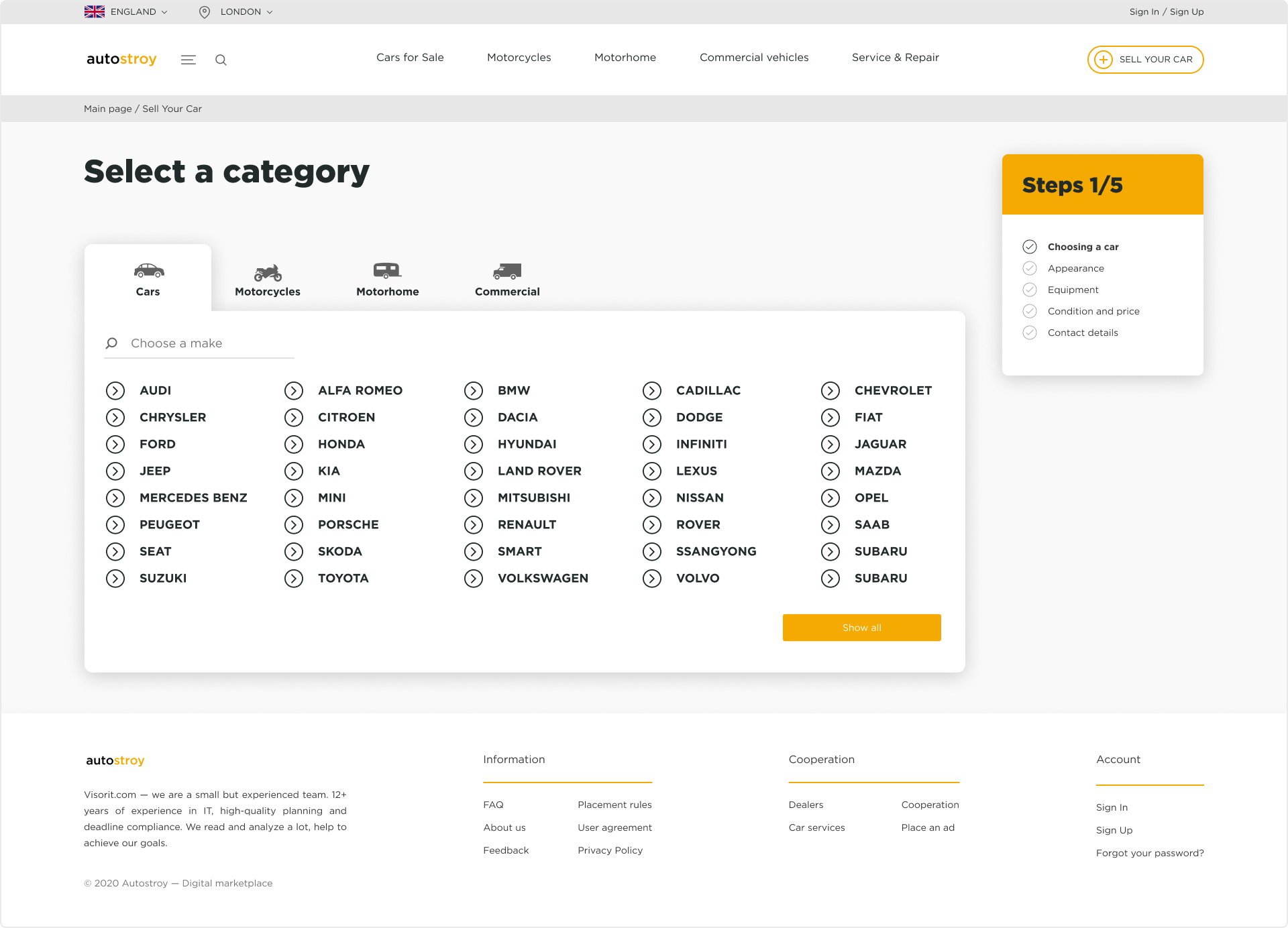Screen dimensions: 1288x928
Task: Click the search magnifier icon in header
Action: [x=221, y=60]
